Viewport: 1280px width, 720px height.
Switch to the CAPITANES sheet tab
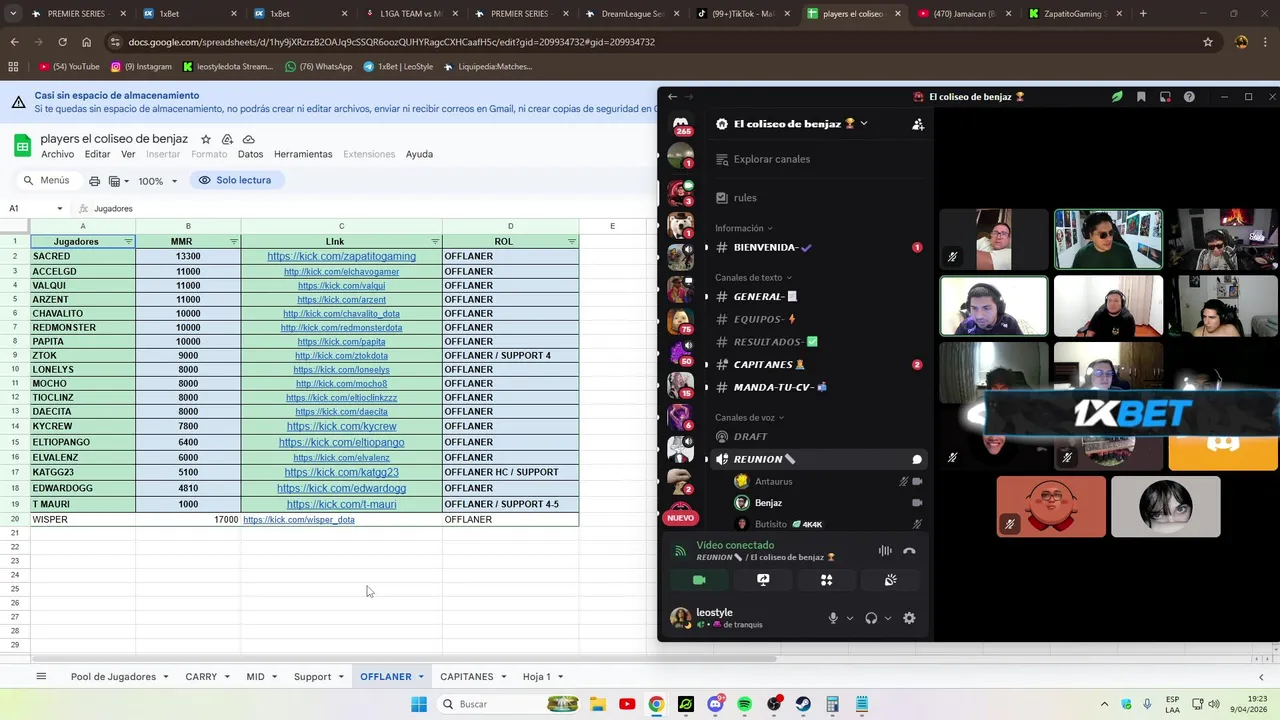(467, 677)
